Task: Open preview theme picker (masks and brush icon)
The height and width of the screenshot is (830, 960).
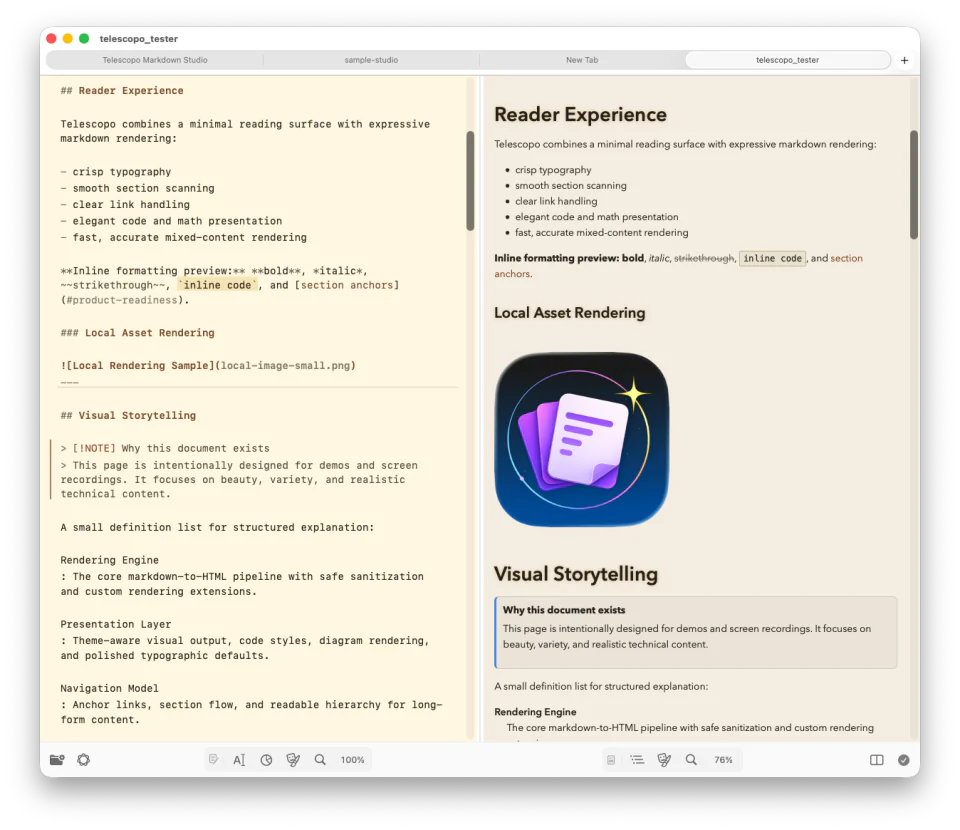Action: (664, 760)
